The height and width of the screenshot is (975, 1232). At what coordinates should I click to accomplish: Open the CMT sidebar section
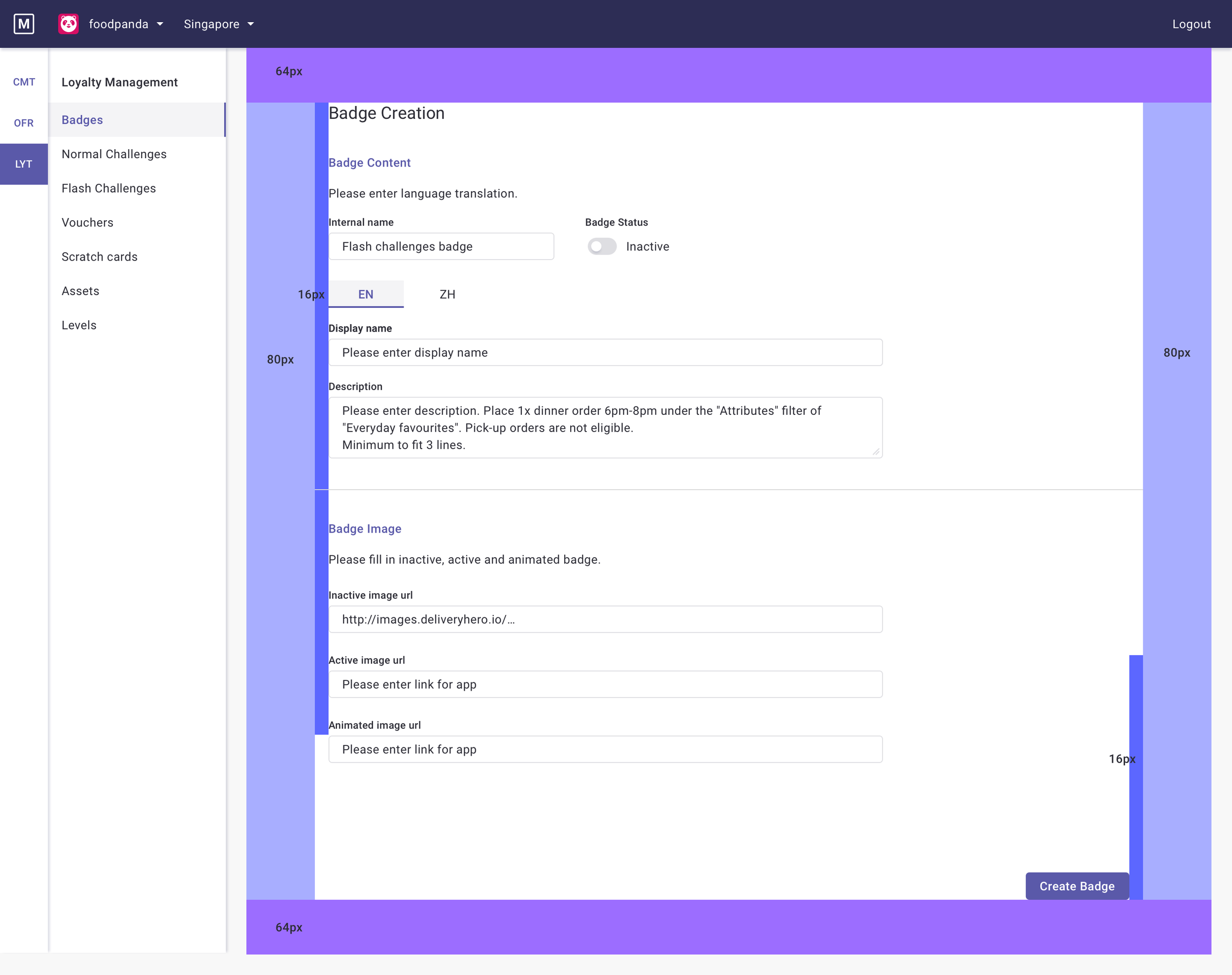[x=24, y=82]
